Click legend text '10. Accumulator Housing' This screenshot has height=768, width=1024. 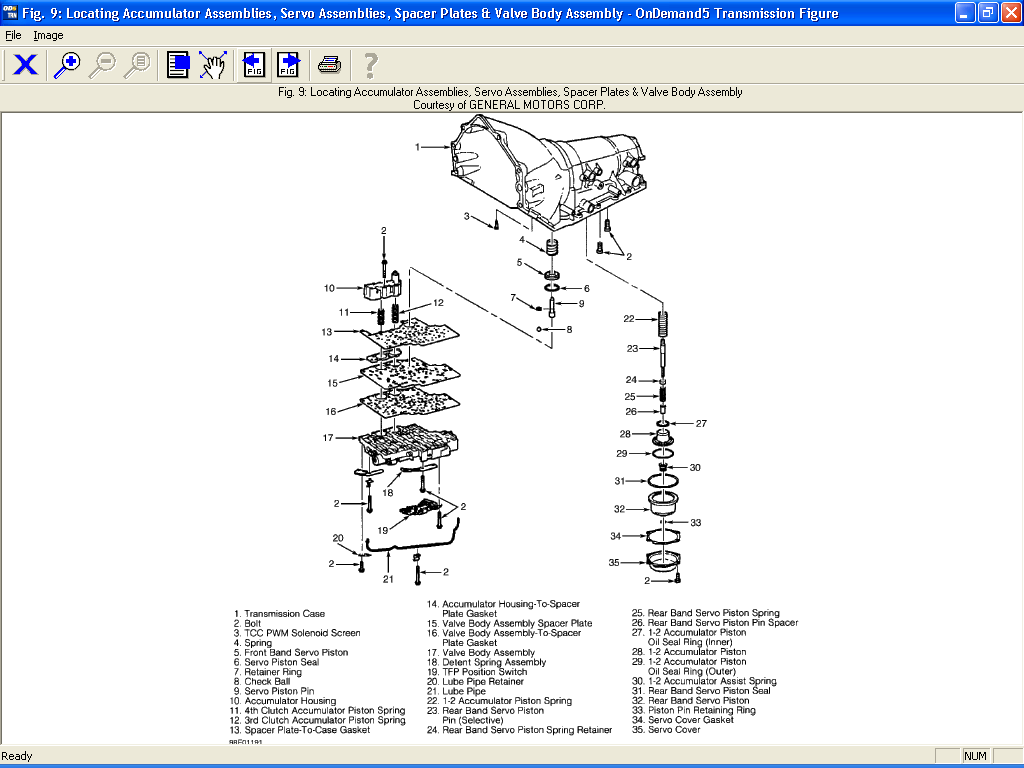(x=283, y=701)
